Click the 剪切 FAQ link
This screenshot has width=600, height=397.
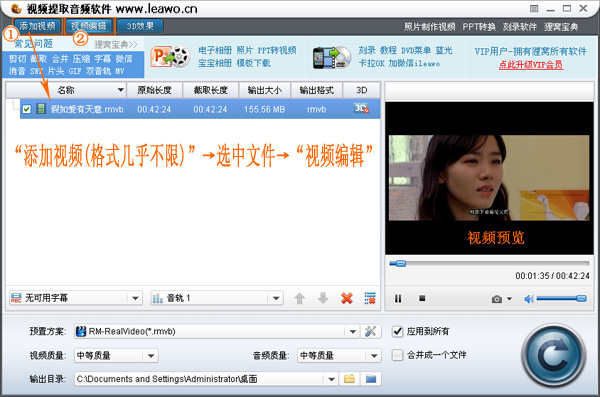click(x=17, y=59)
